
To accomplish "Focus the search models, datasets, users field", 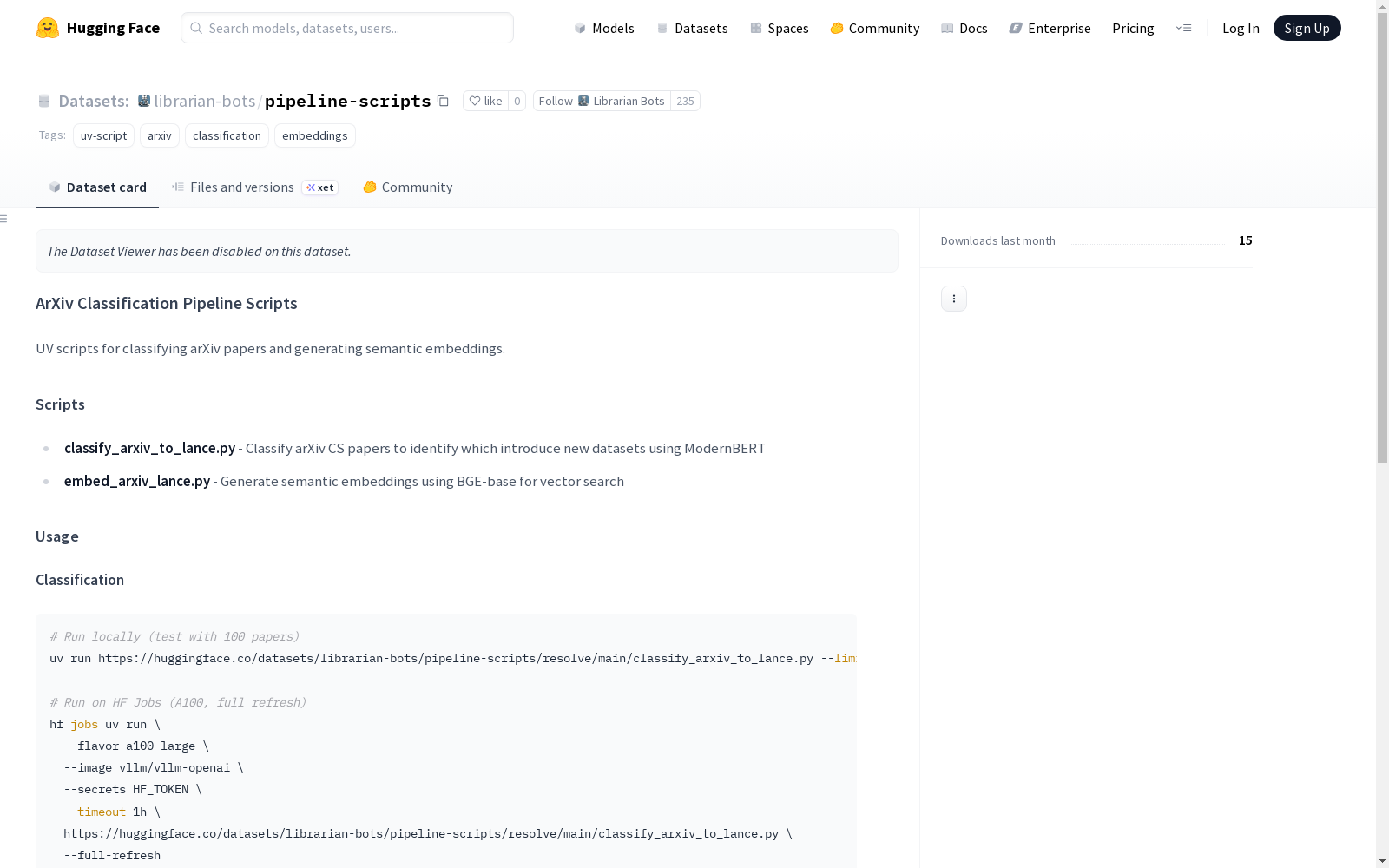I will 347,28.
